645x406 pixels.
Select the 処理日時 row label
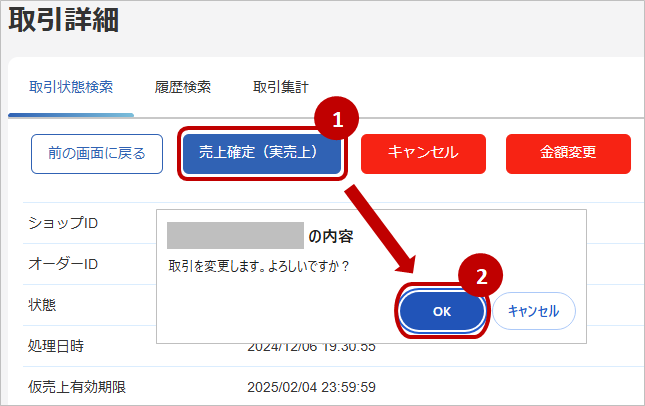[x=56, y=346]
